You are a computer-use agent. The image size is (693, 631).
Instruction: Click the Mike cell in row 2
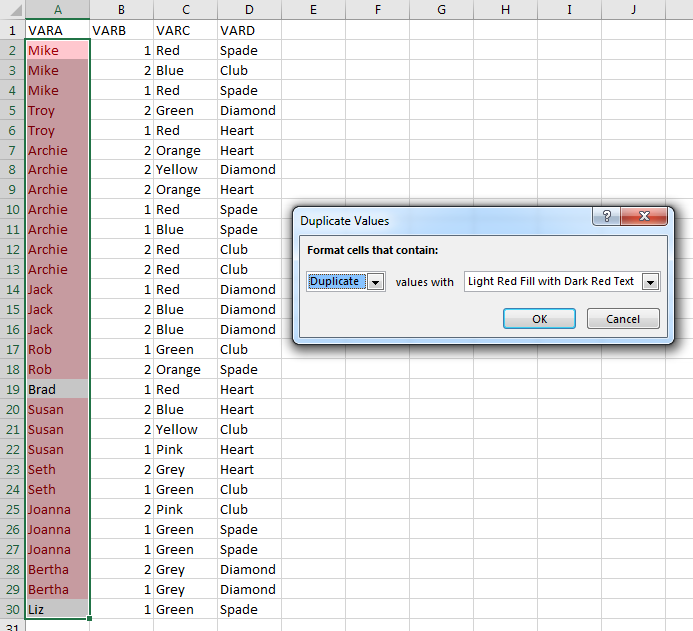tap(57, 50)
